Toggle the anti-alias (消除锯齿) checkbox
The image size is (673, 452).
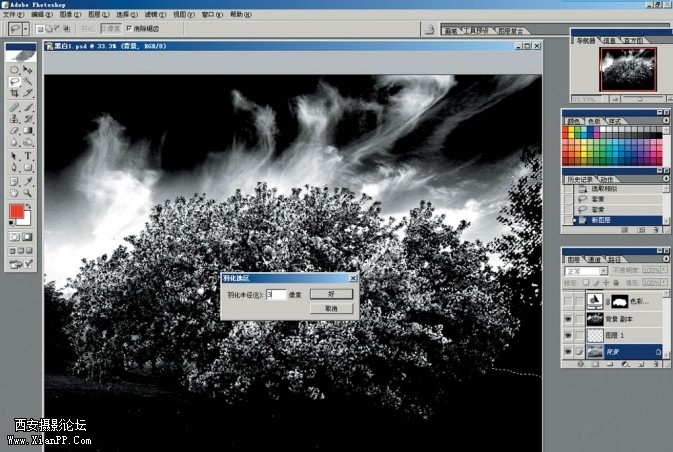point(129,29)
